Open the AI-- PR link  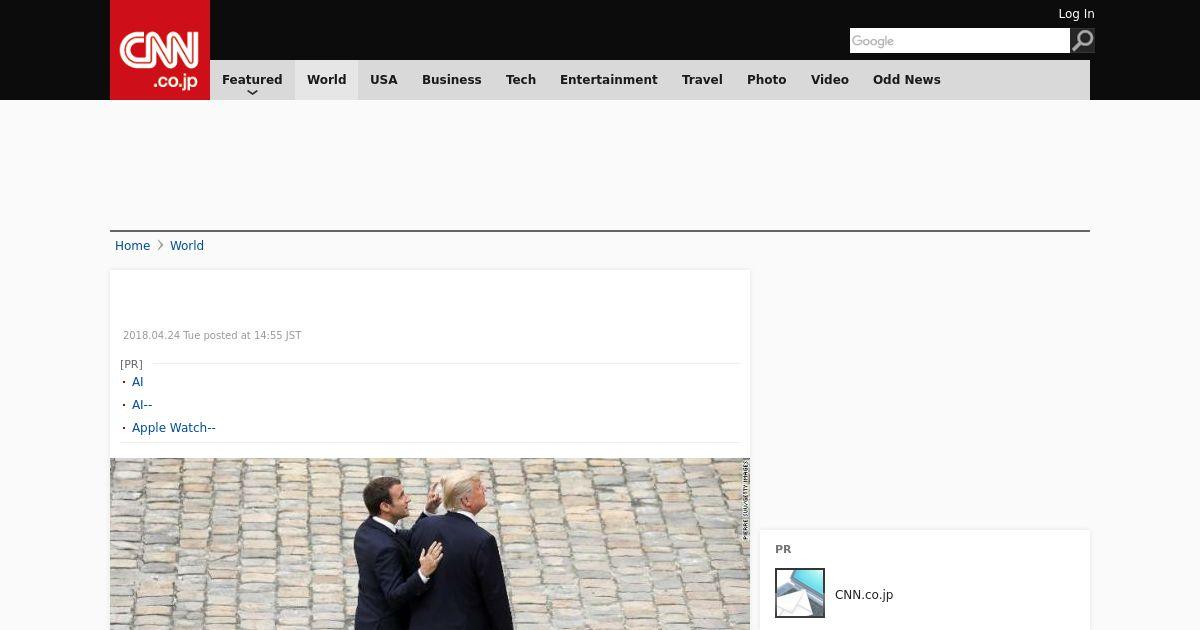tap(142, 405)
